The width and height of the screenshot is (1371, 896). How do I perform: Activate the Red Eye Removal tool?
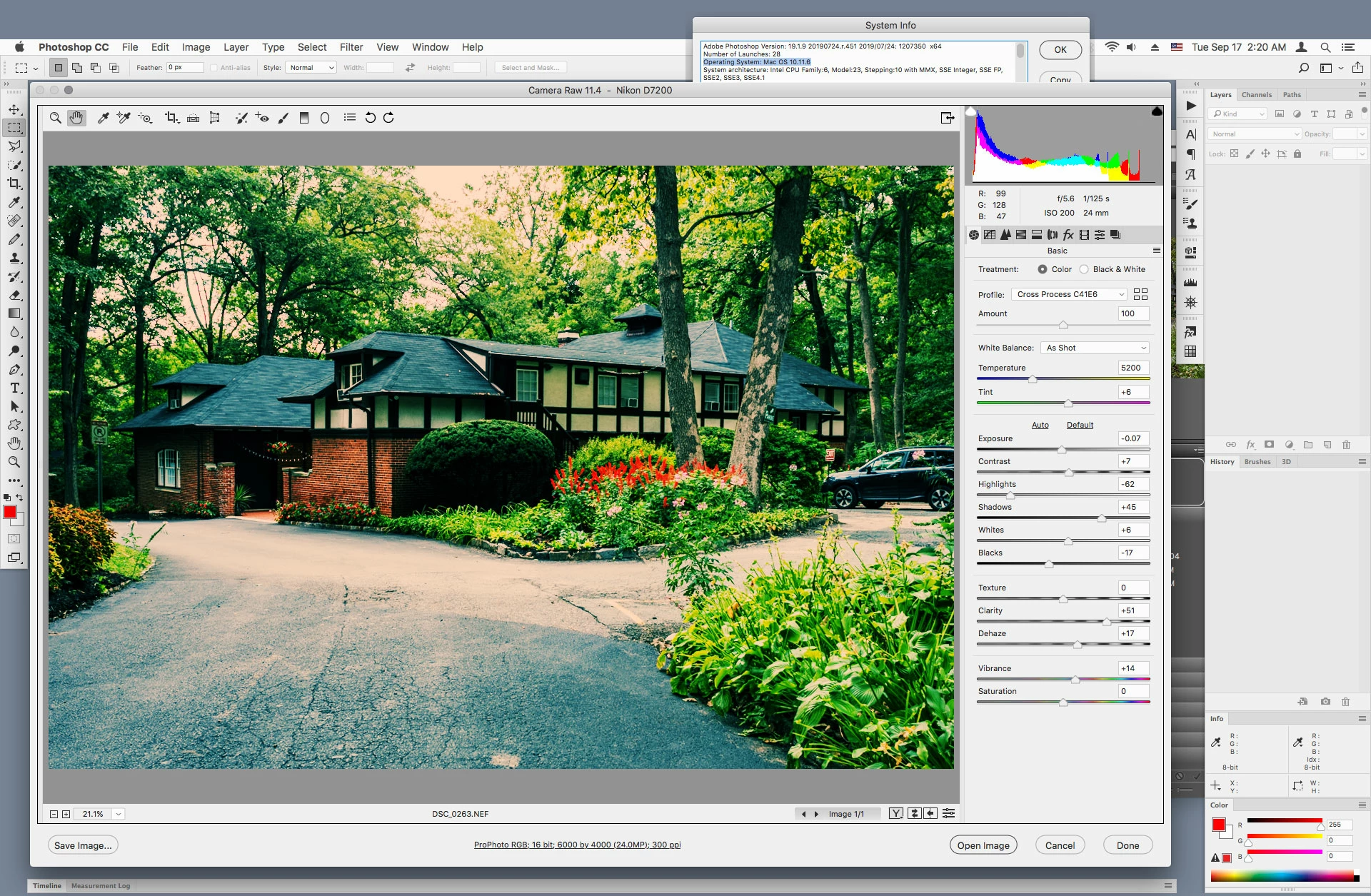(x=261, y=118)
